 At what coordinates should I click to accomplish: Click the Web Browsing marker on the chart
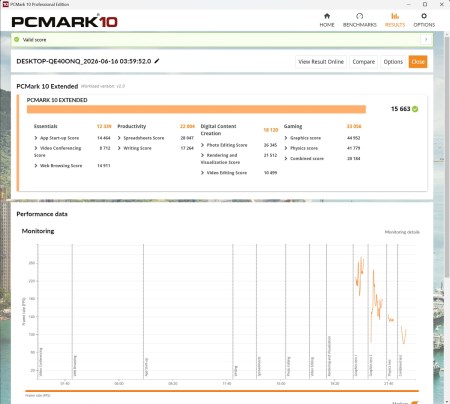[75, 366]
